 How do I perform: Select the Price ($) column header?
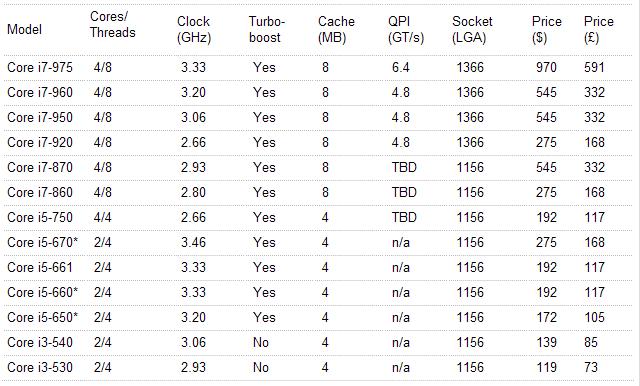(x=547, y=29)
